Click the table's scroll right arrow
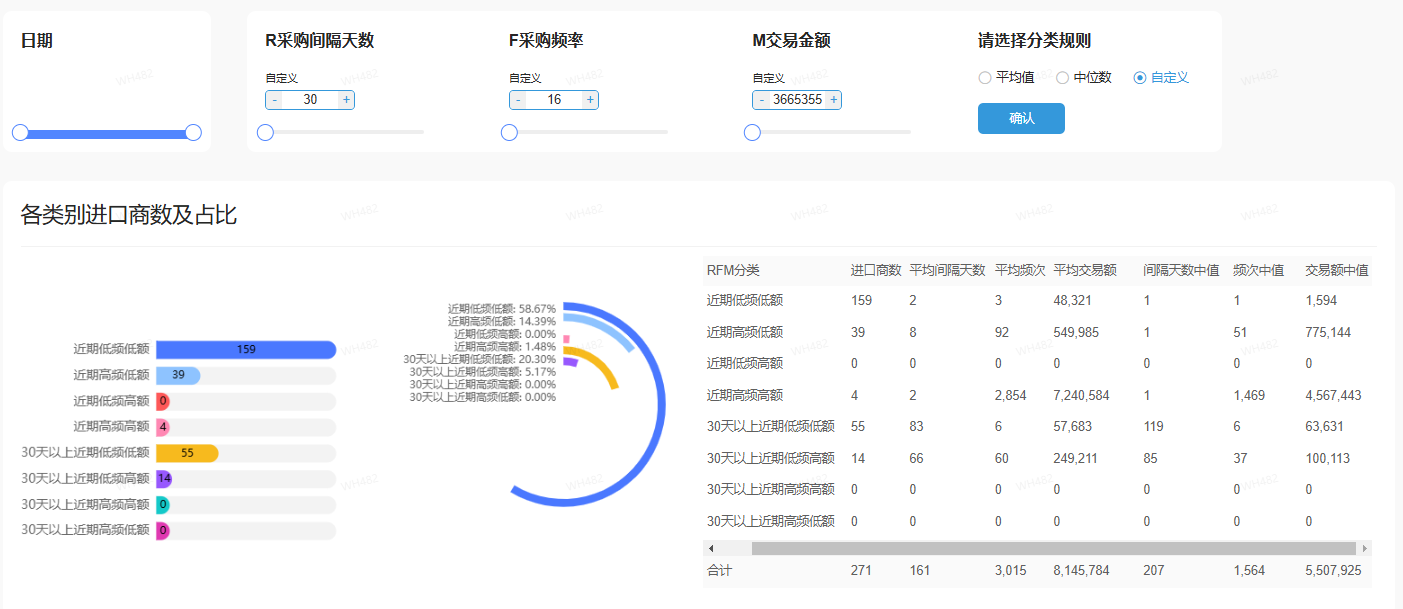This screenshot has width=1403, height=609. pos(1363,549)
